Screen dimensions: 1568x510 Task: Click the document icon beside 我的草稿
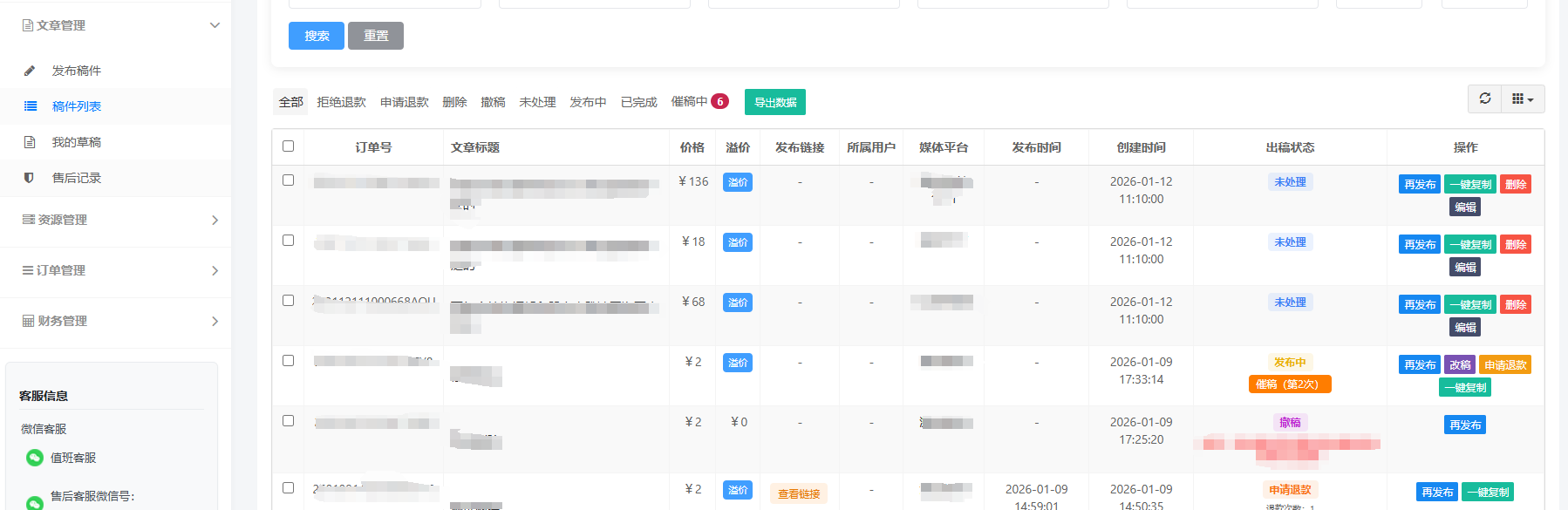[30, 142]
